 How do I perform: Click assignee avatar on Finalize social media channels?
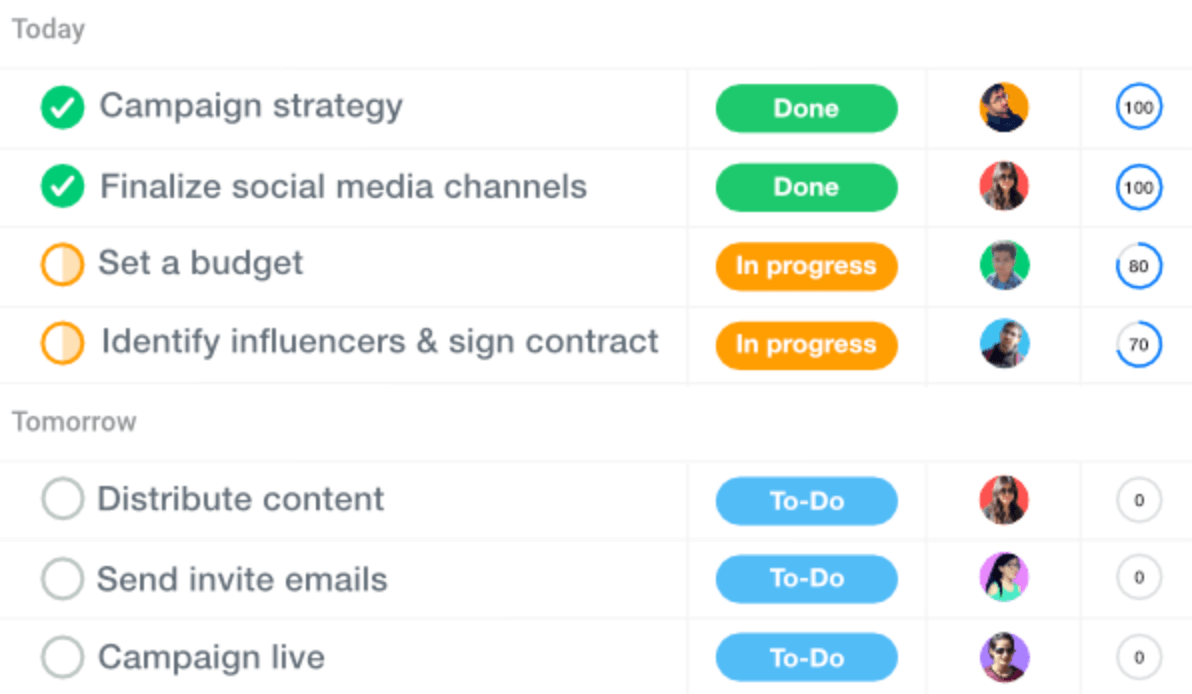pyautogui.click(x=1003, y=185)
